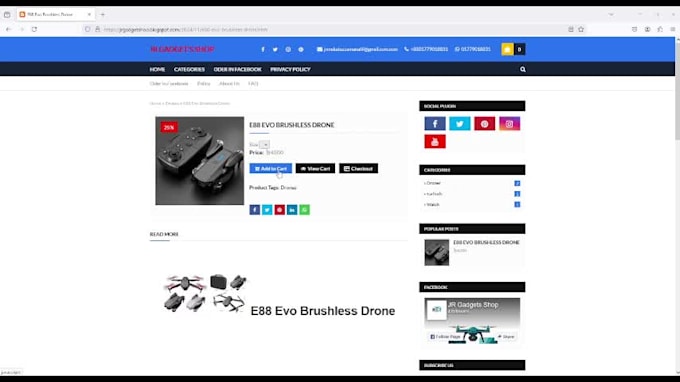The height and width of the screenshot is (382, 680).
Task: Click the Twitter icon in the blue header
Action: [x=275, y=49]
